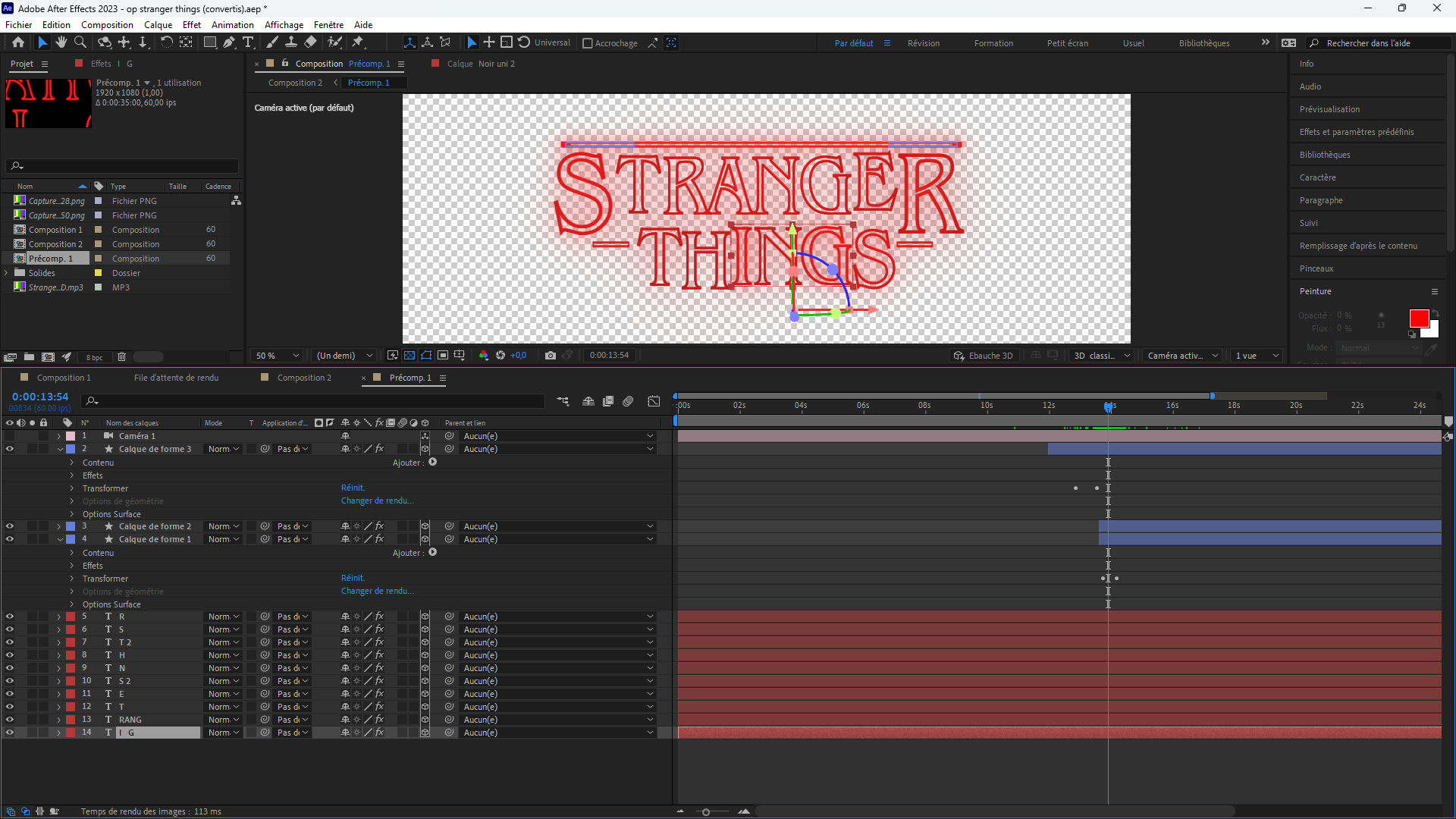Select the Eraser tool
The image size is (1456, 819).
tap(310, 42)
